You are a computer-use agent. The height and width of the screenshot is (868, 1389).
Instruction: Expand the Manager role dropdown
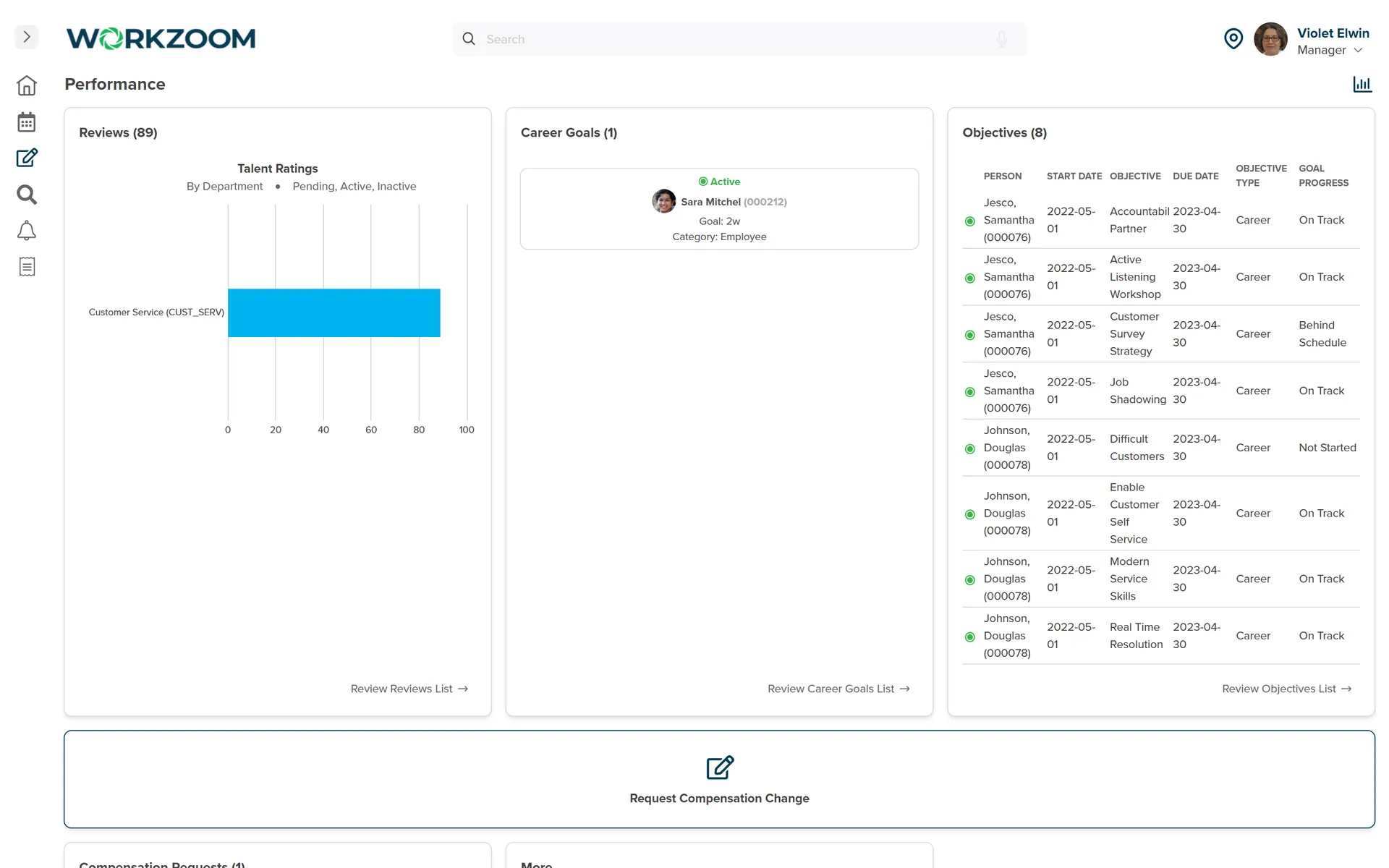[x=1330, y=50]
